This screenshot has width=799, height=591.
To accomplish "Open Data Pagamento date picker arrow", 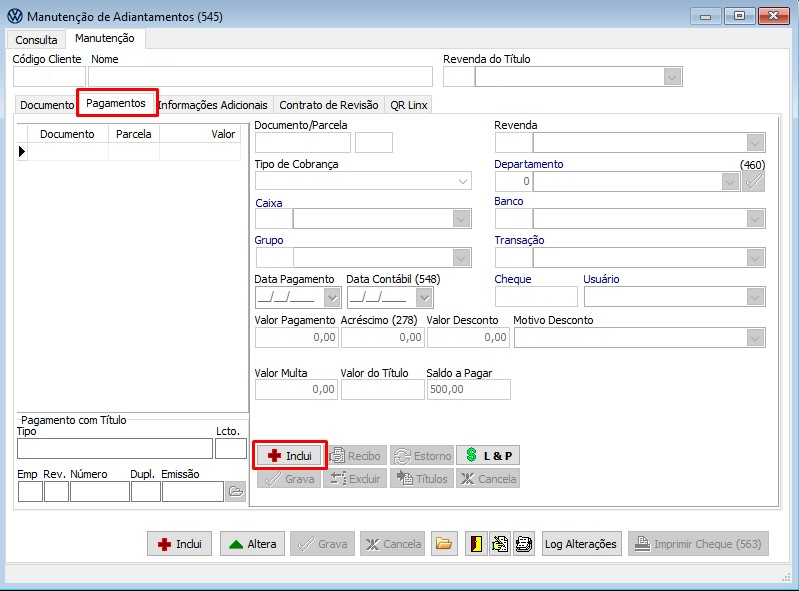I will pyautogui.click(x=332, y=298).
